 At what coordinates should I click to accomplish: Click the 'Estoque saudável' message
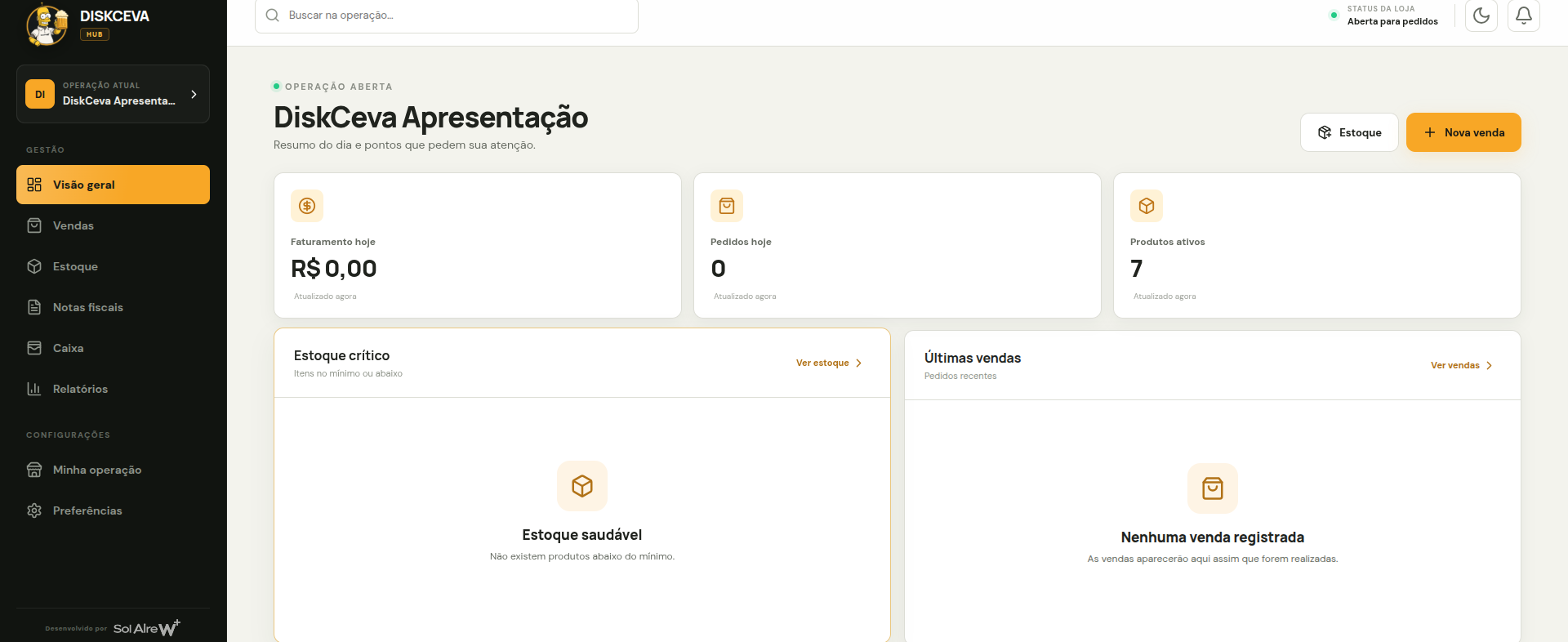coord(582,535)
